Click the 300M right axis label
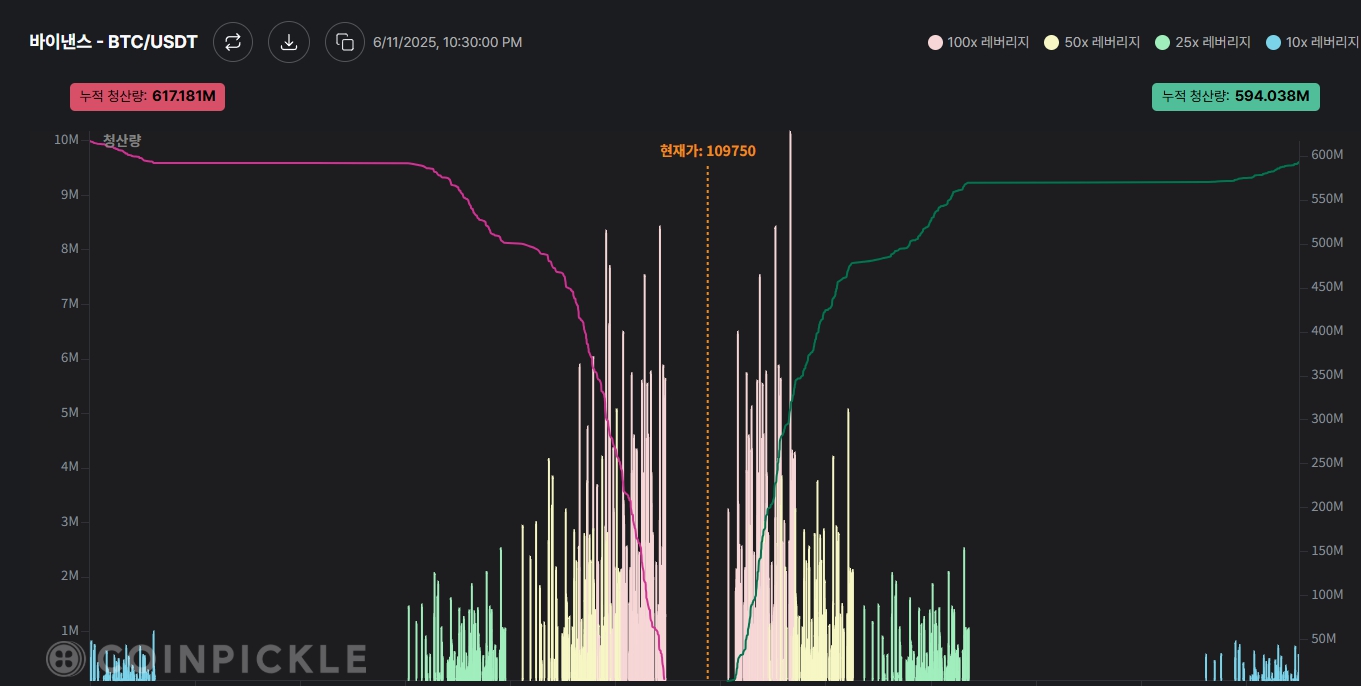The image size is (1361, 686). tap(1326, 419)
